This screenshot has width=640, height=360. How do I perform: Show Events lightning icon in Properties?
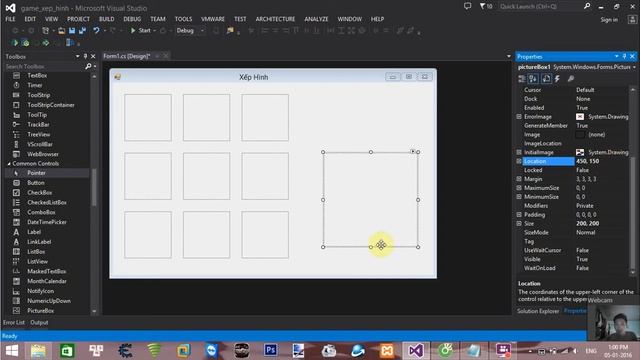click(557, 79)
